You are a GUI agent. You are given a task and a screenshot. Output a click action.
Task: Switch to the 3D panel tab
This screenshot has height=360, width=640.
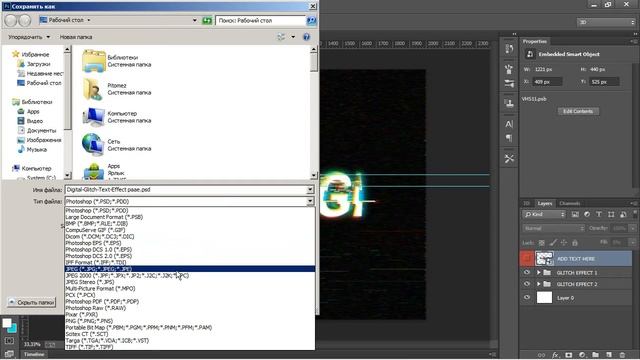coord(527,203)
